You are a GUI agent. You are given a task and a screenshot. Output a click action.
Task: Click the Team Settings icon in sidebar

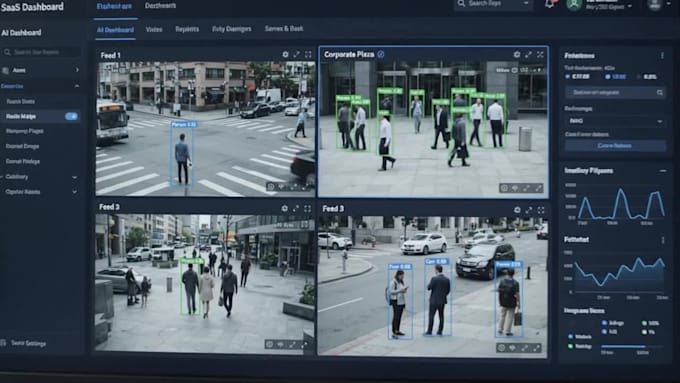coord(3,343)
